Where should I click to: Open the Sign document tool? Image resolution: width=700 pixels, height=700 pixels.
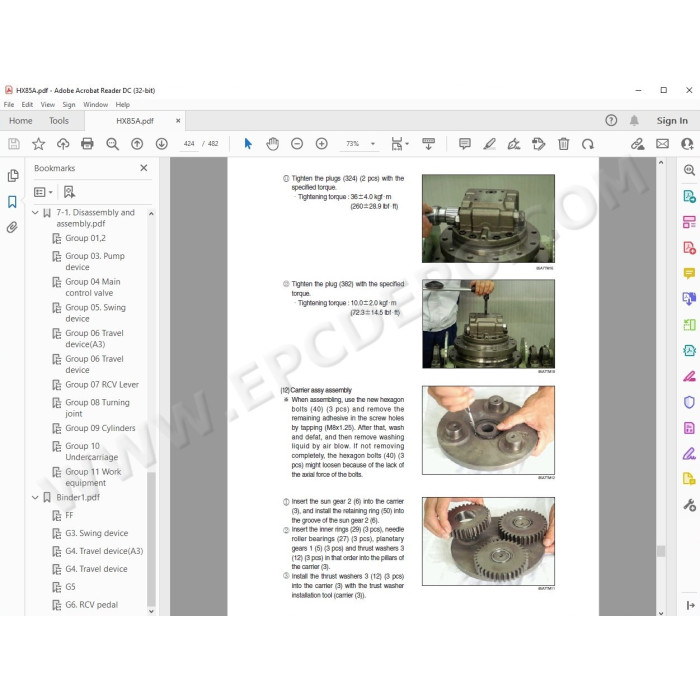pyautogui.click(x=514, y=144)
